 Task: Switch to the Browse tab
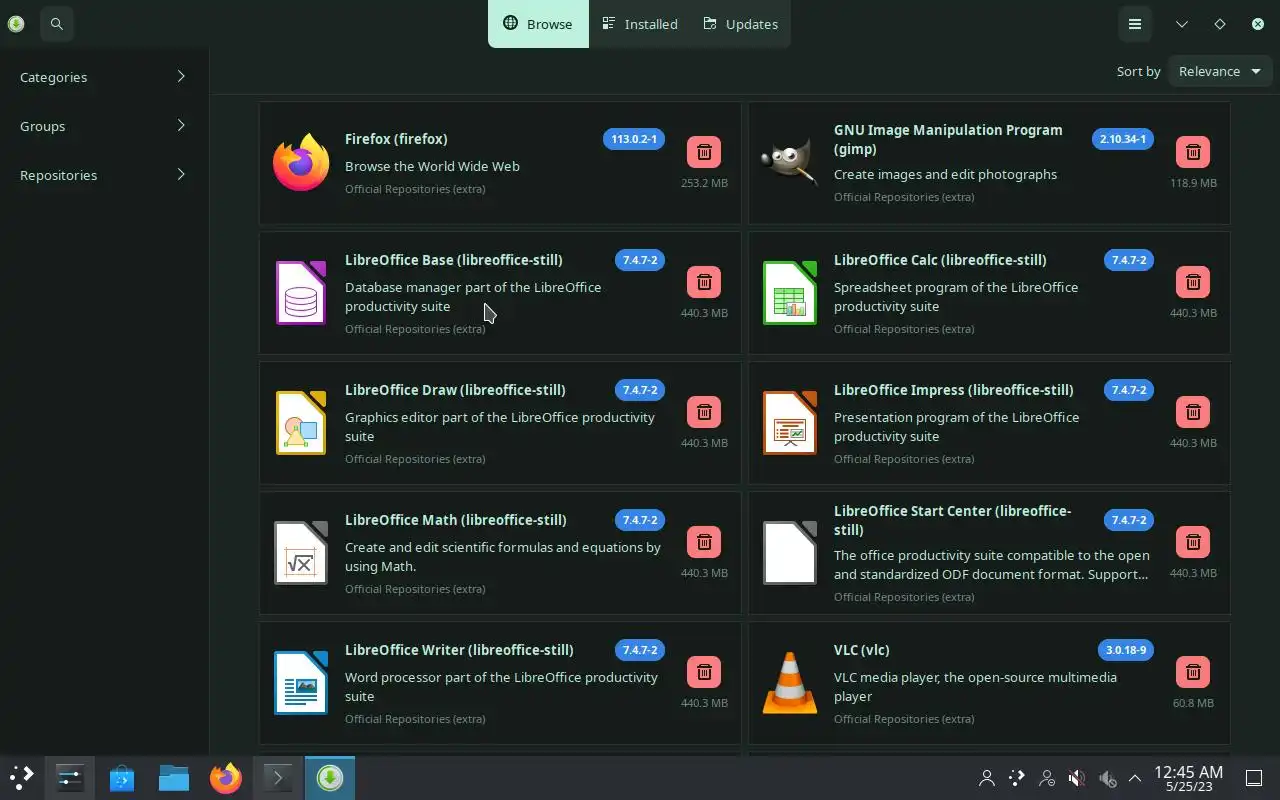click(x=538, y=24)
